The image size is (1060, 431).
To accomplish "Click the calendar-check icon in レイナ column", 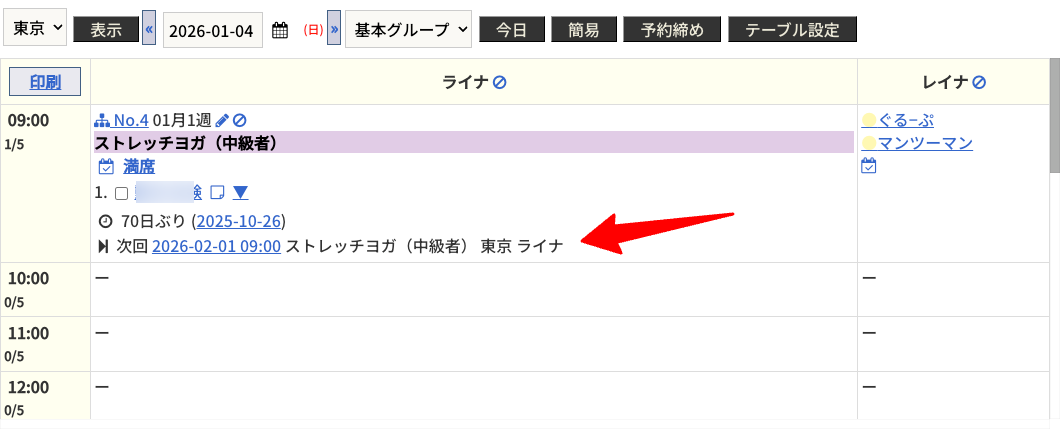I will [869, 166].
